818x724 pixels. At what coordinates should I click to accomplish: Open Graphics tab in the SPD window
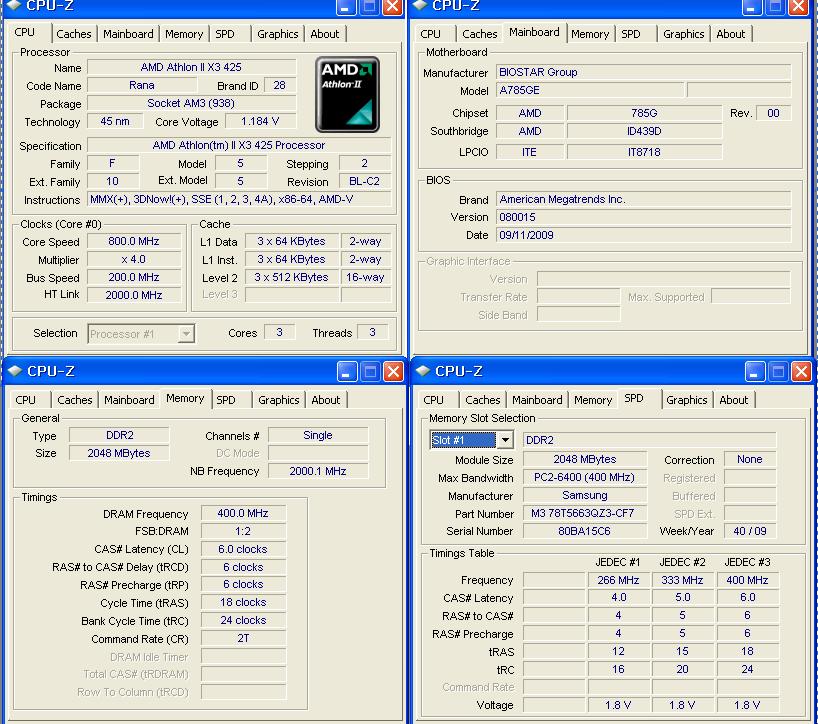687,400
